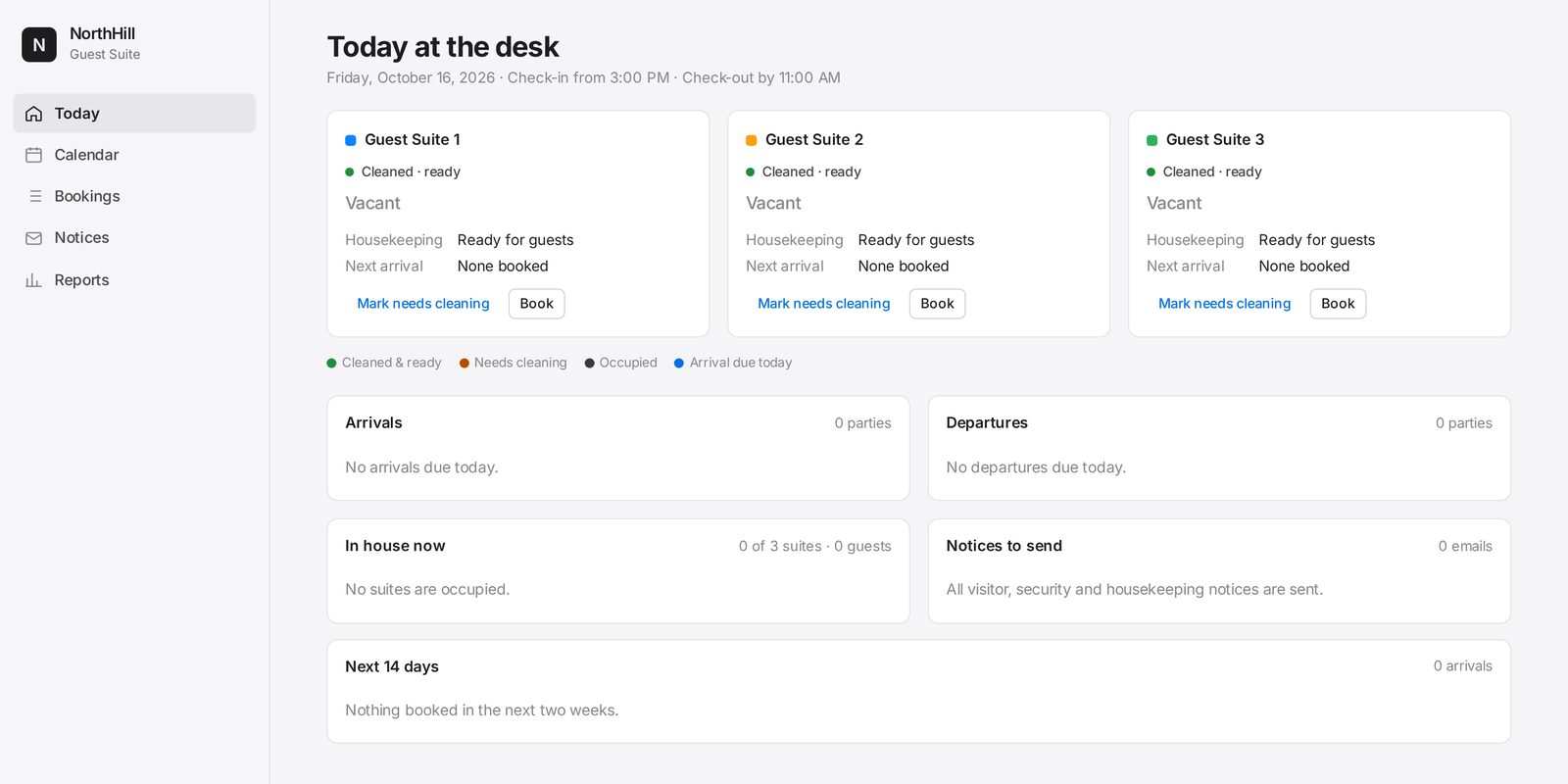Mark Guest Suite 1 as needs cleaning
This screenshot has width=1568, height=784.
click(x=423, y=304)
